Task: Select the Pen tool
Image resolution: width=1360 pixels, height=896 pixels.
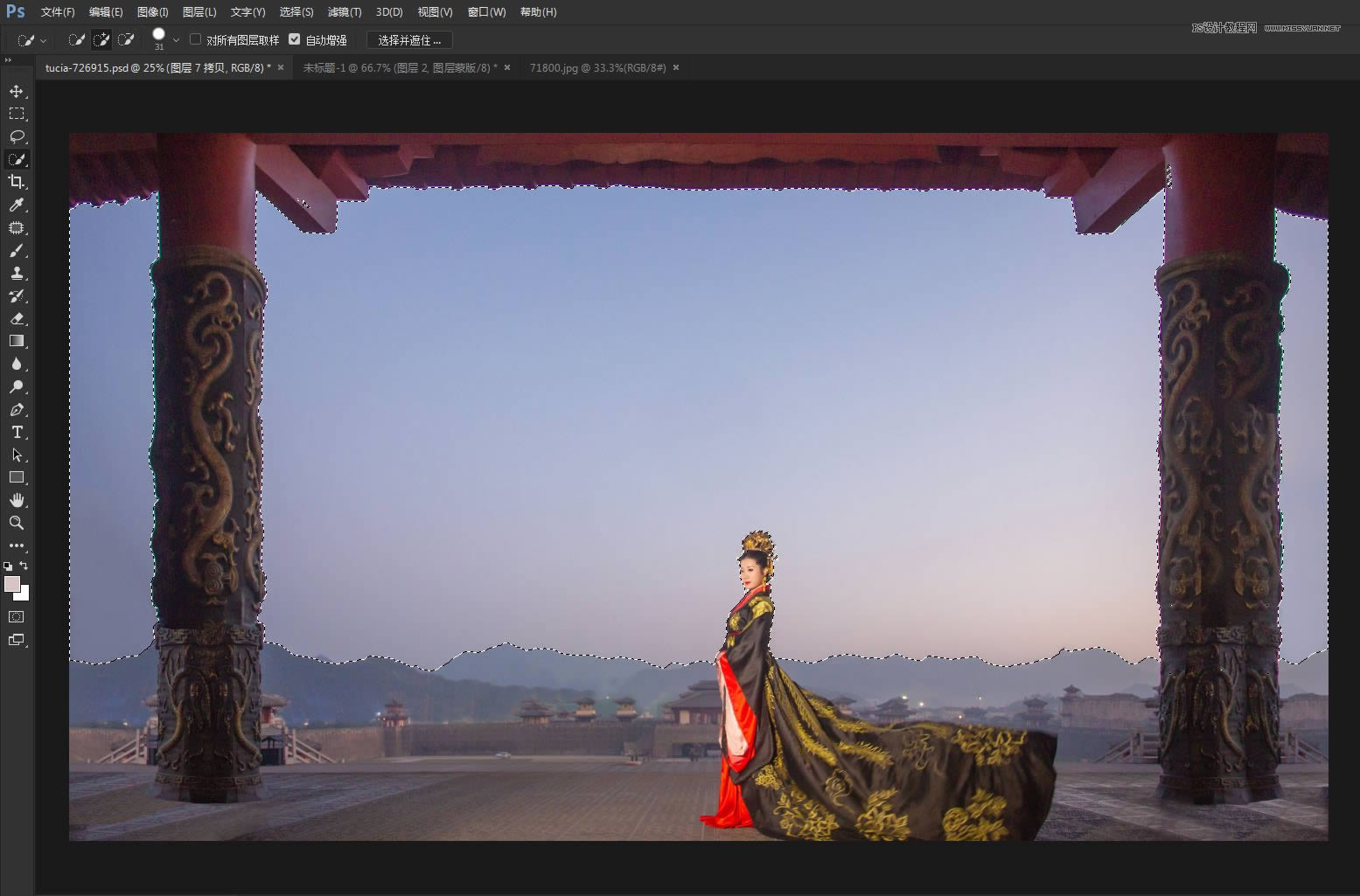Action: click(x=16, y=410)
